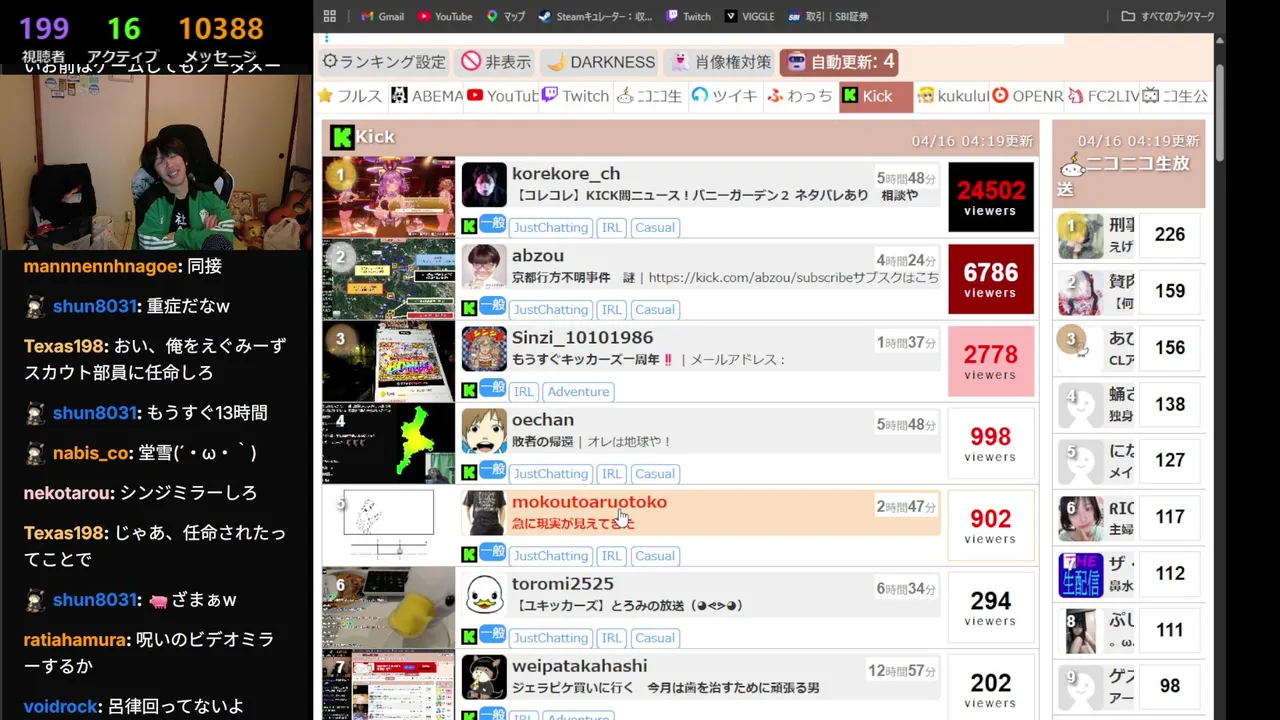This screenshot has height=720, width=1280.
Task: Click the Kick logo in ranking header
Action: 342,137
